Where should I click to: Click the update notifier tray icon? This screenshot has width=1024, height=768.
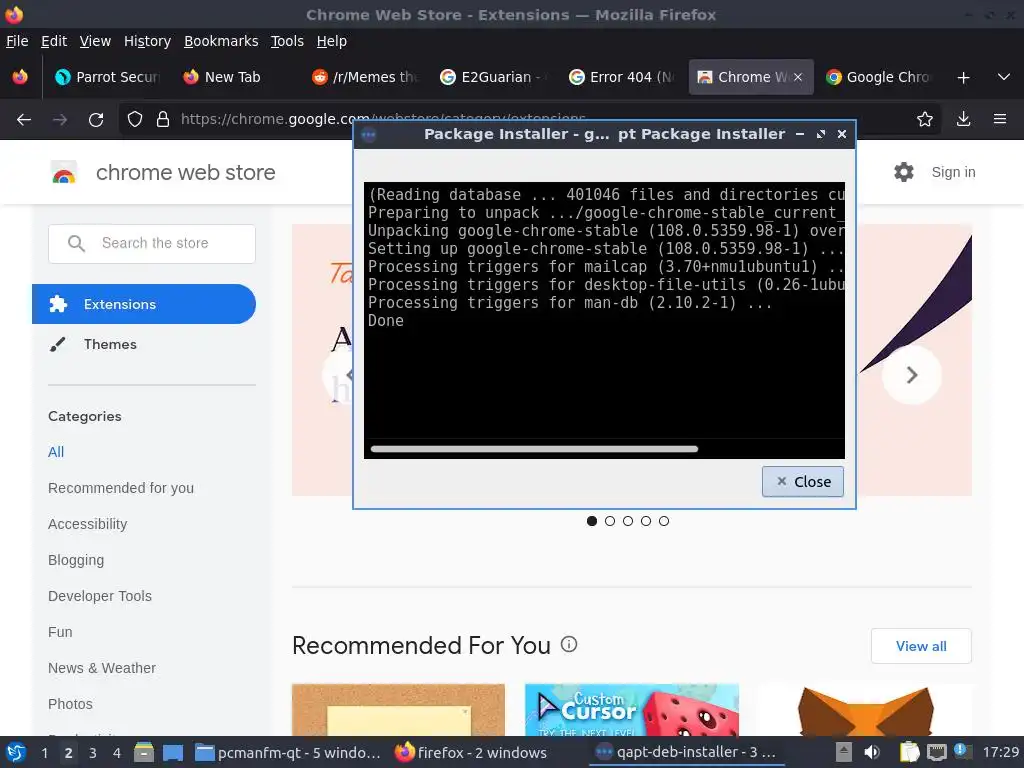click(x=961, y=751)
